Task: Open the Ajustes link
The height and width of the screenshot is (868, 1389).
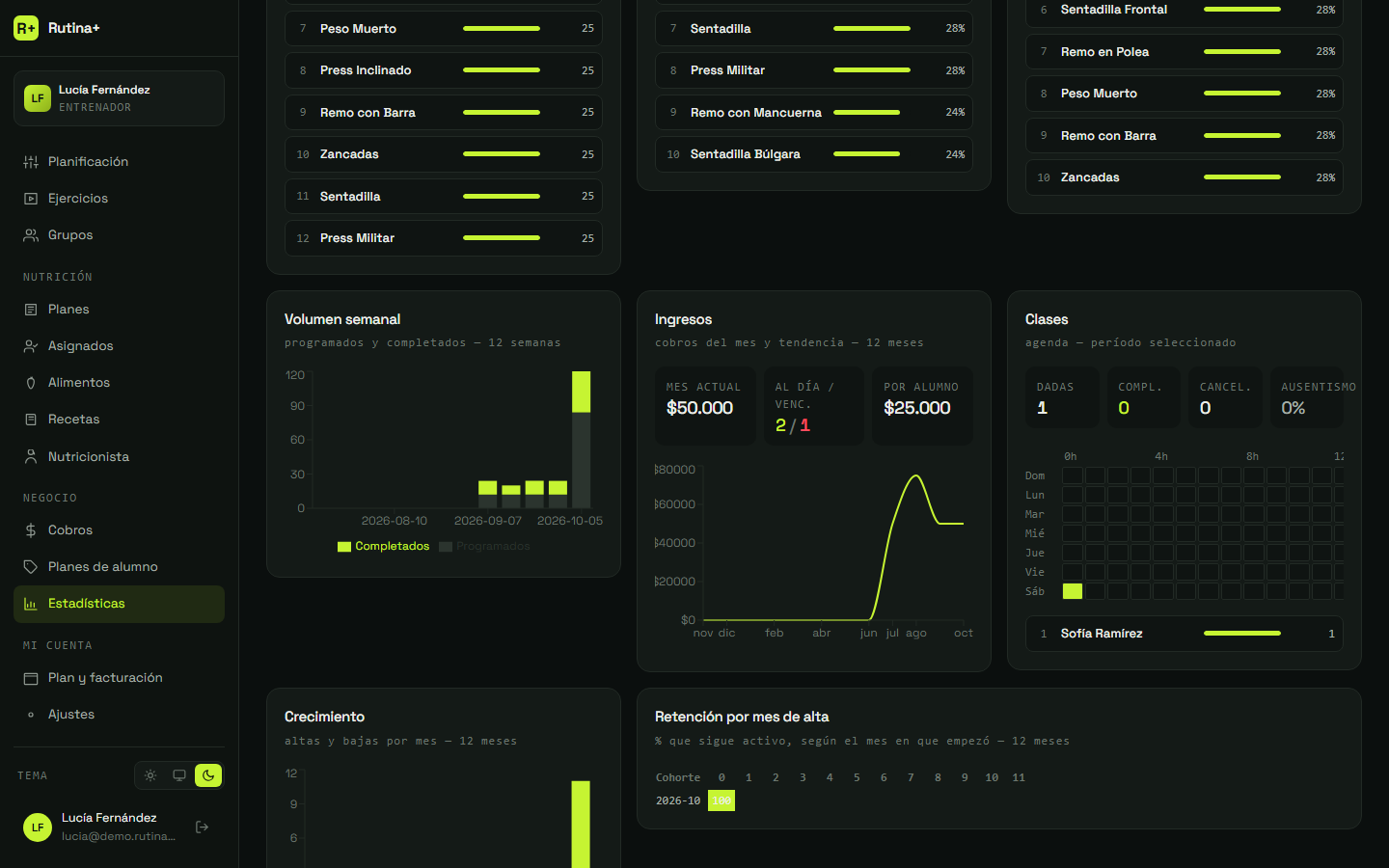Action: 119,715
